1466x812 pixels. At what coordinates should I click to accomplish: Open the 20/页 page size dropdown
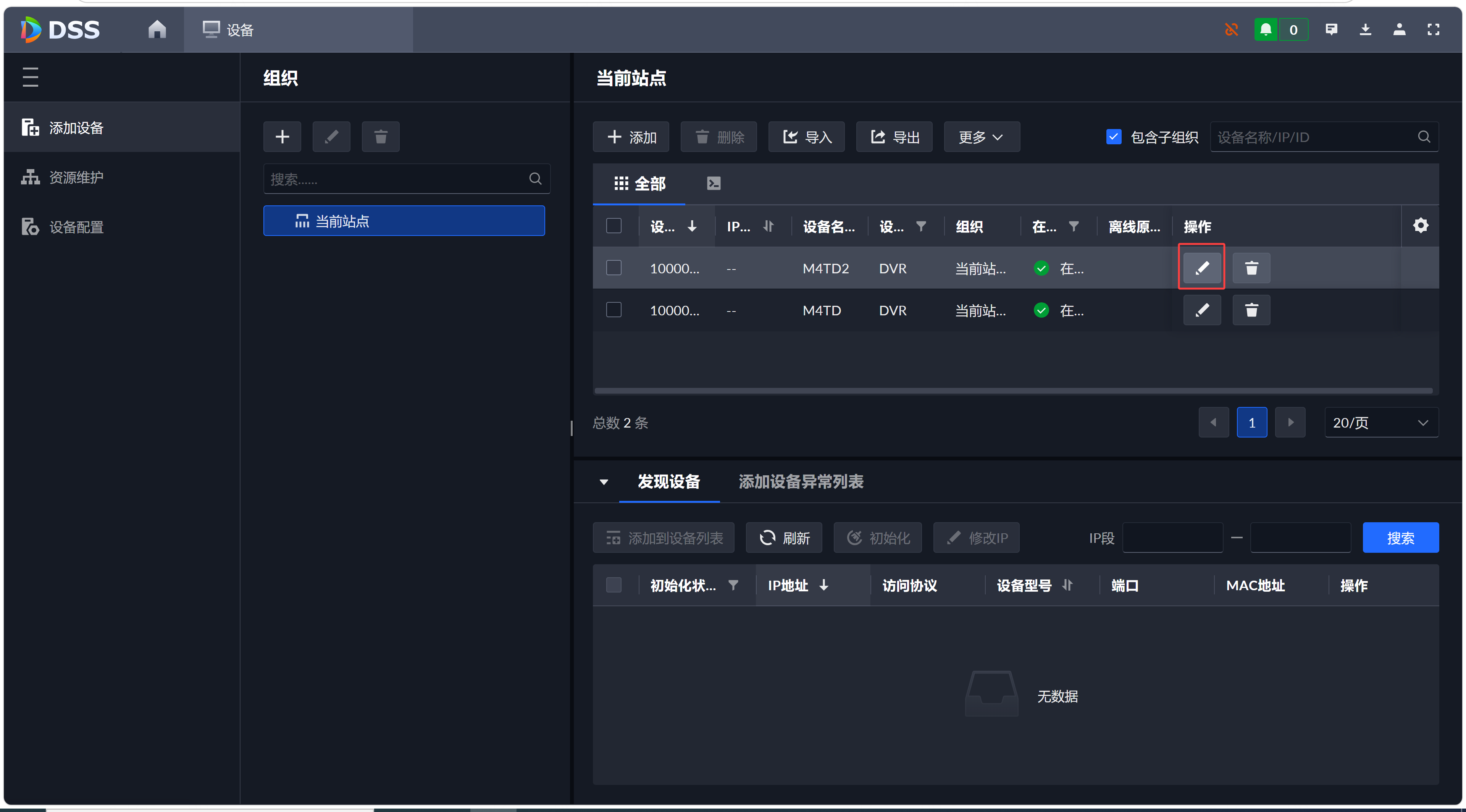tap(1381, 422)
